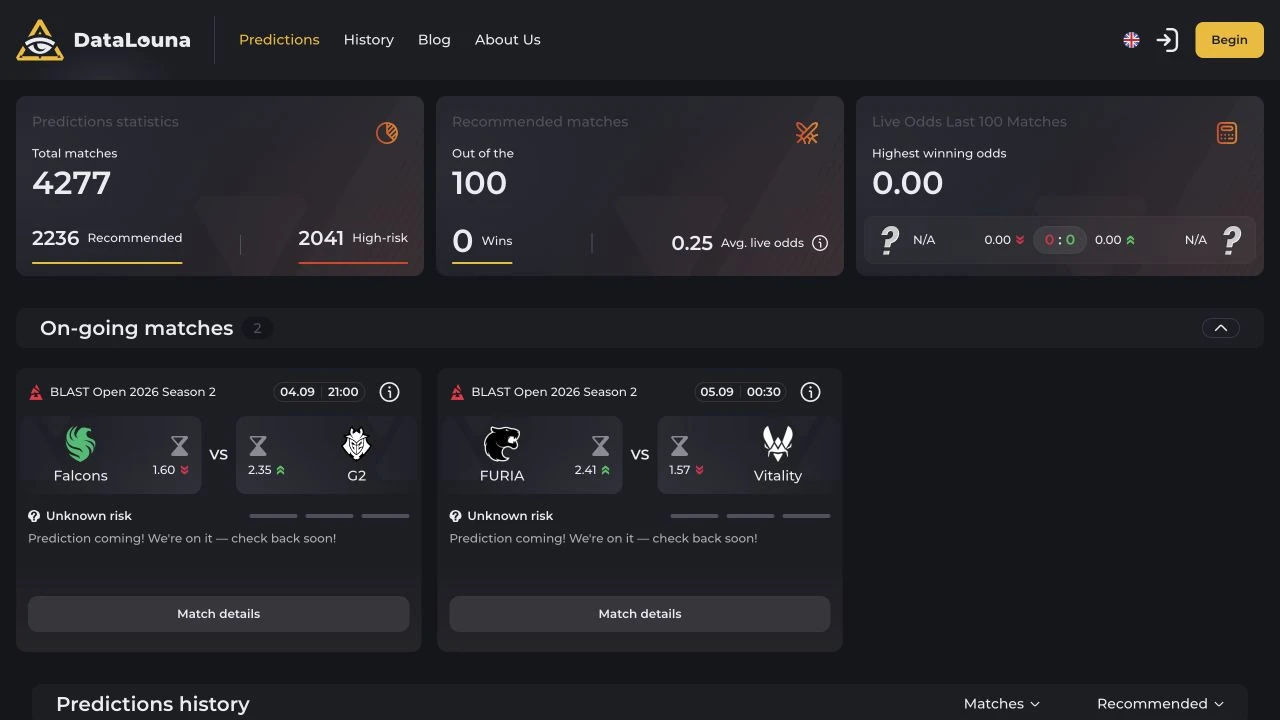
Task: Click the FURIA panther logo
Action: click(x=502, y=443)
